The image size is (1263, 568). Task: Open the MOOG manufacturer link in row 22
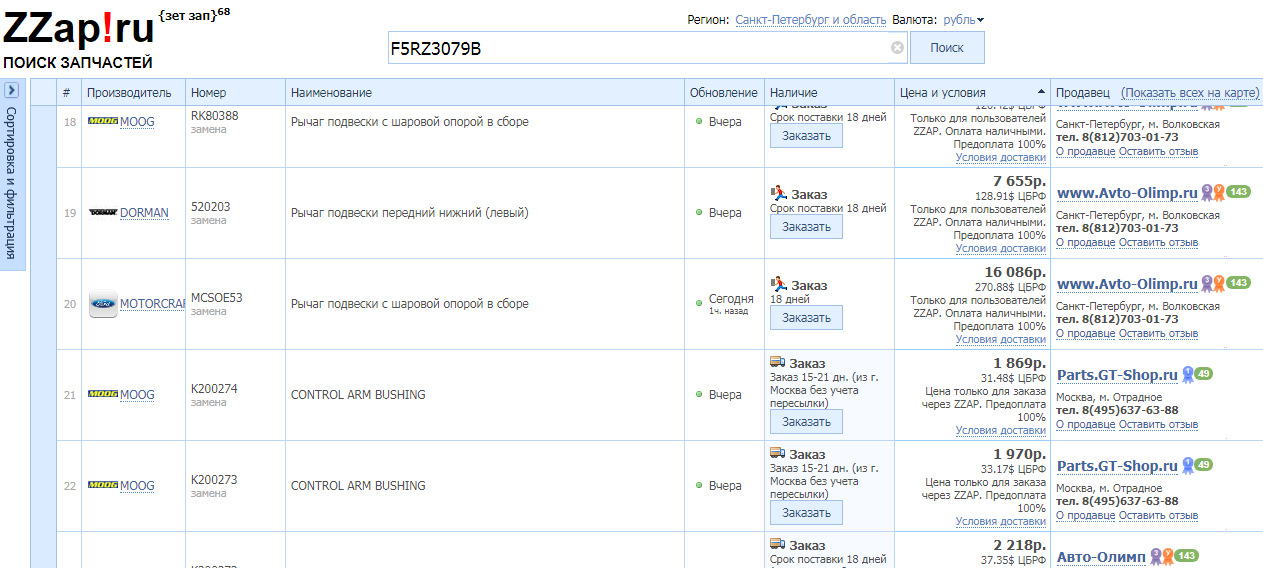(x=137, y=486)
